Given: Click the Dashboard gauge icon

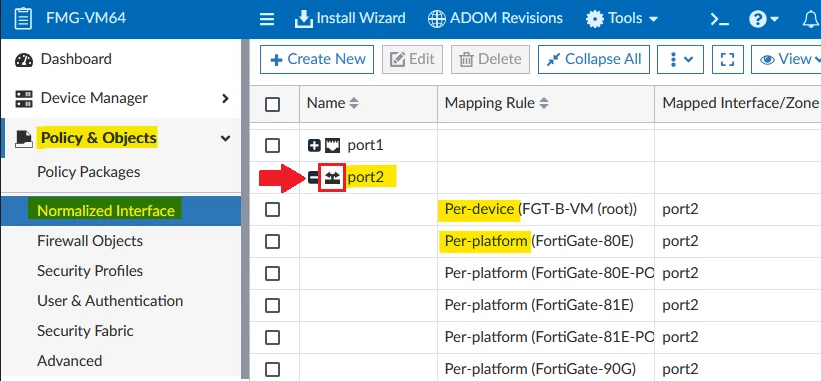Looking at the screenshot, I should click(x=24, y=60).
